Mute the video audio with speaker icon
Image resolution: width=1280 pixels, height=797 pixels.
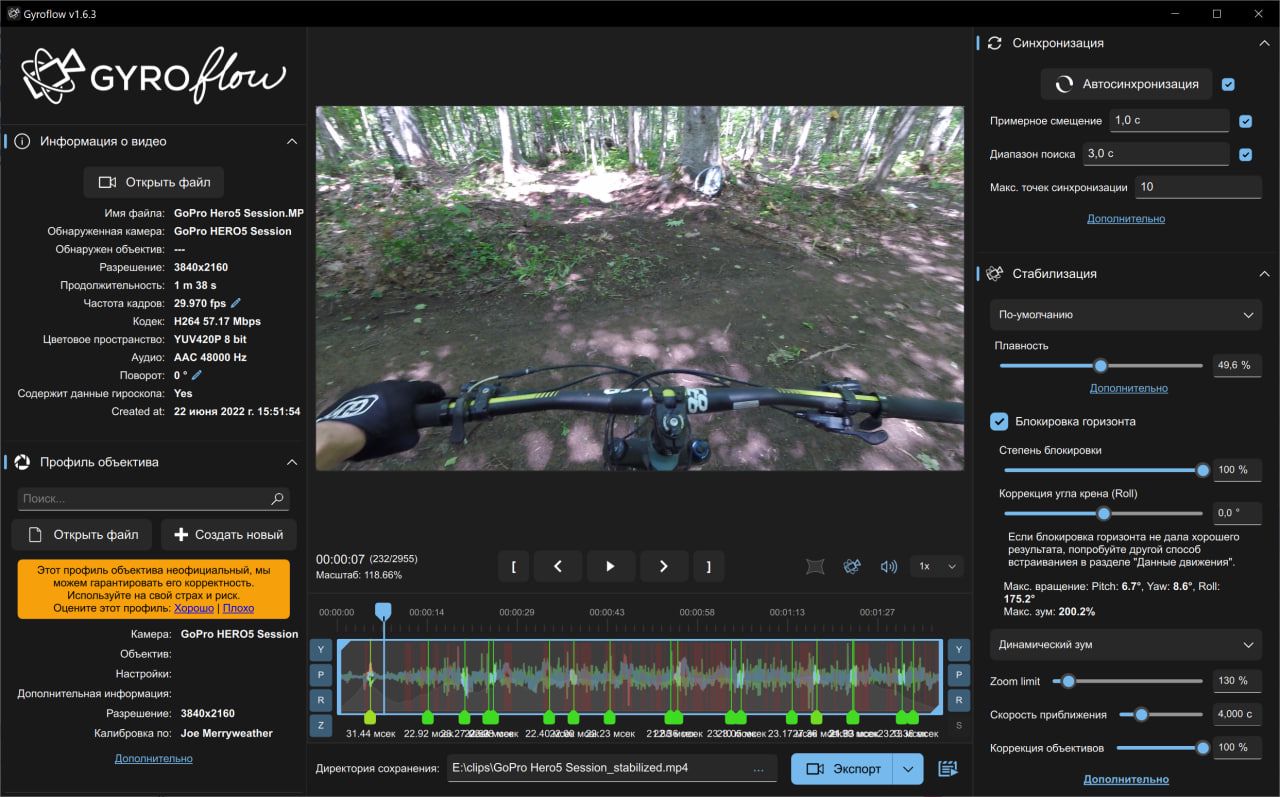pyautogui.click(x=888, y=566)
